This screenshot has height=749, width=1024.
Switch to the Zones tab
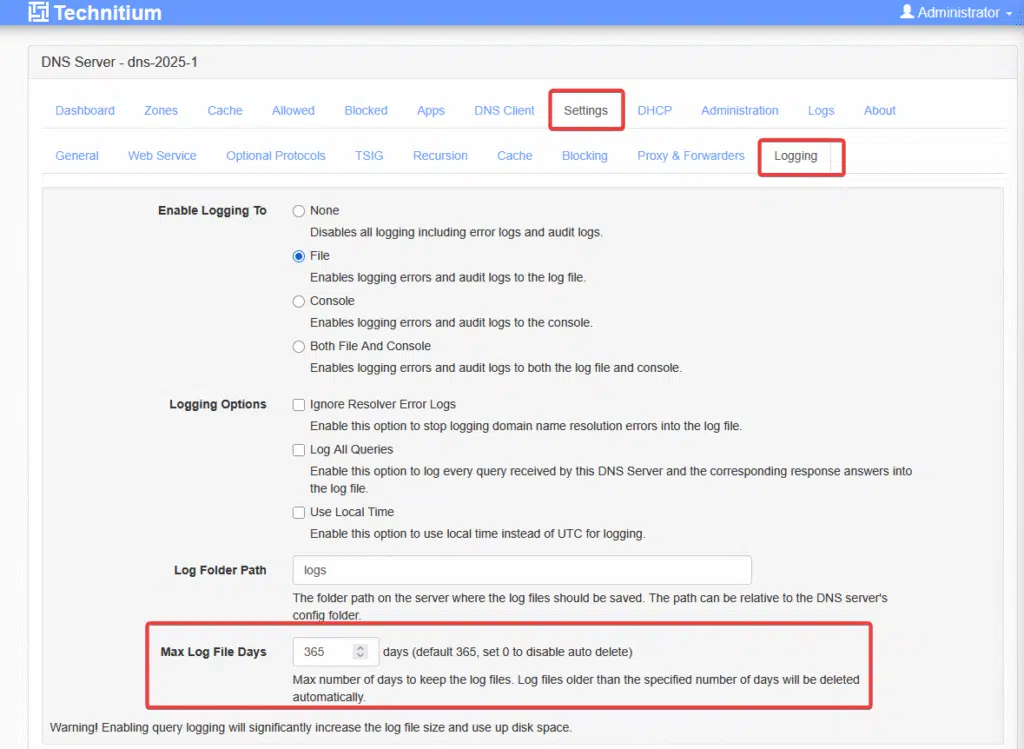click(161, 111)
